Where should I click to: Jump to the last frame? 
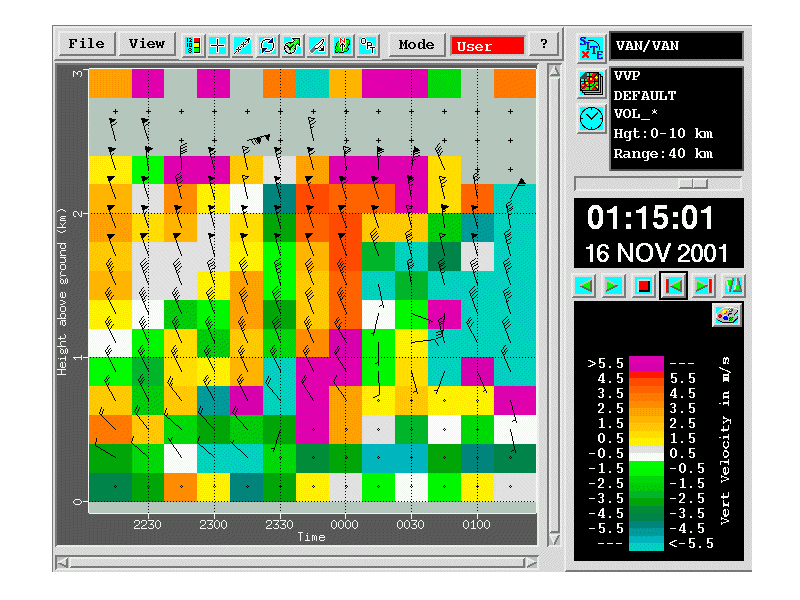tap(704, 286)
